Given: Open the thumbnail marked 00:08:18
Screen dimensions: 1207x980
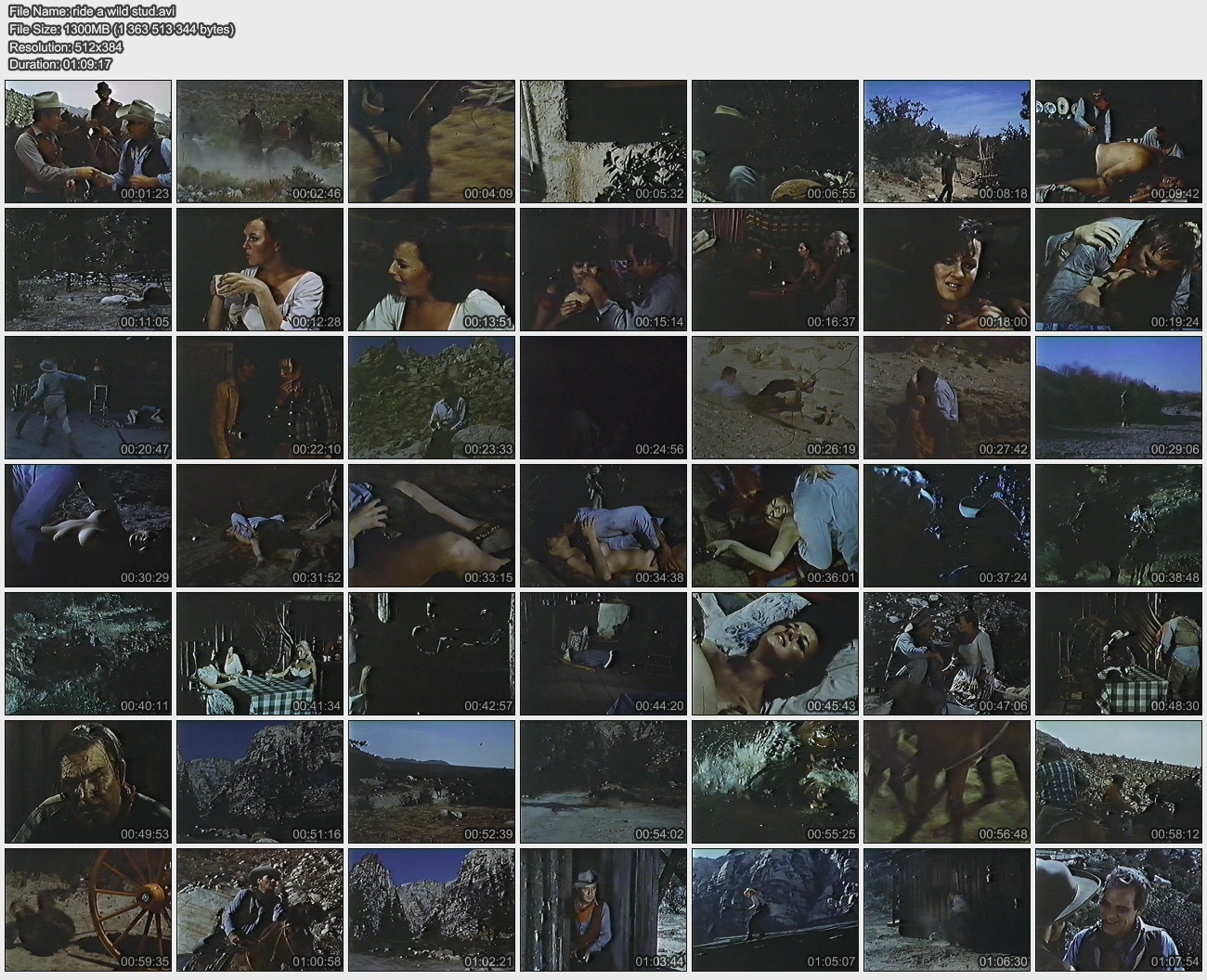Looking at the screenshot, I should pos(947,141).
